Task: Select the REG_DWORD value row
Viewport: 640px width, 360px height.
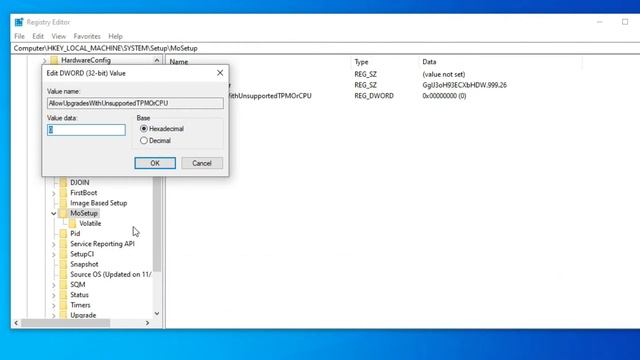Action: (x=374, y=96)
